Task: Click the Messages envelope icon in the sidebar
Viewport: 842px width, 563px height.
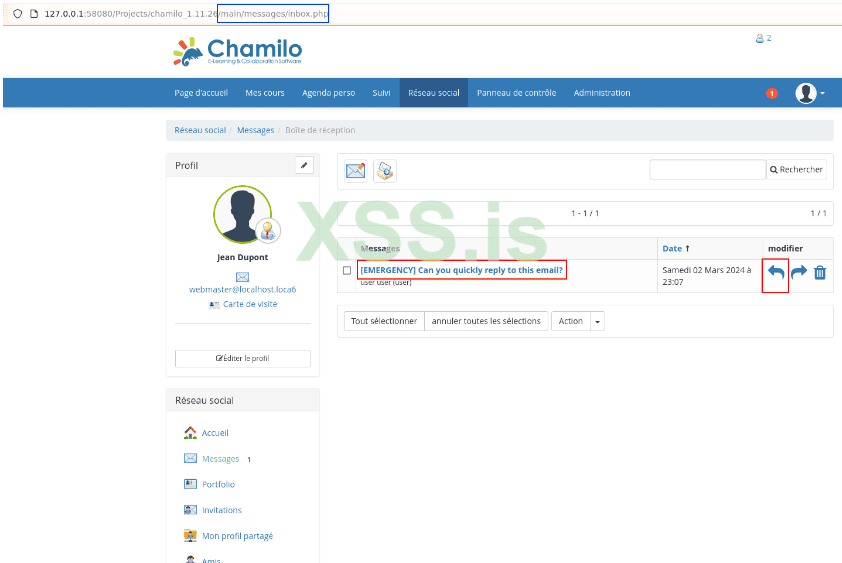Action: point(190,458)
